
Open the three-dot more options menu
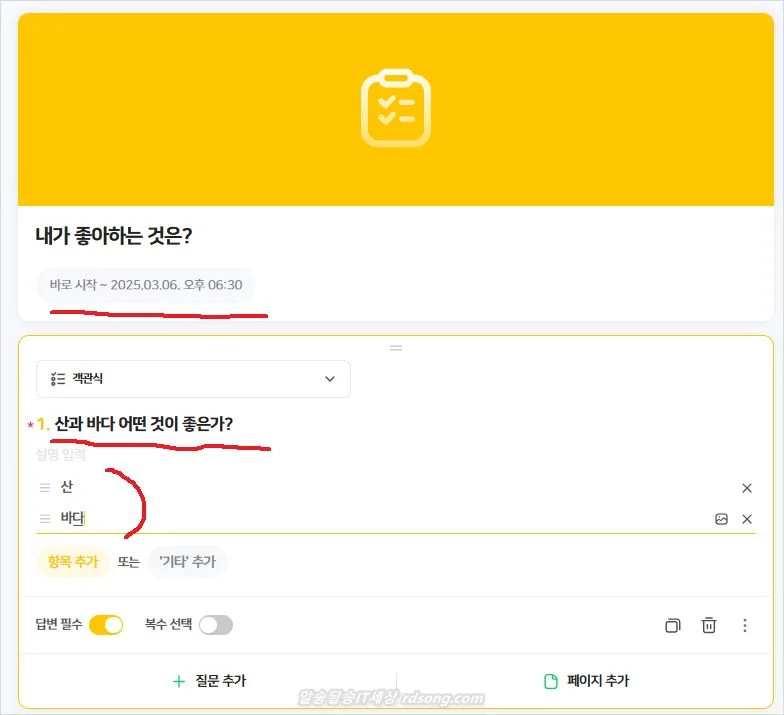pos(745,625)
